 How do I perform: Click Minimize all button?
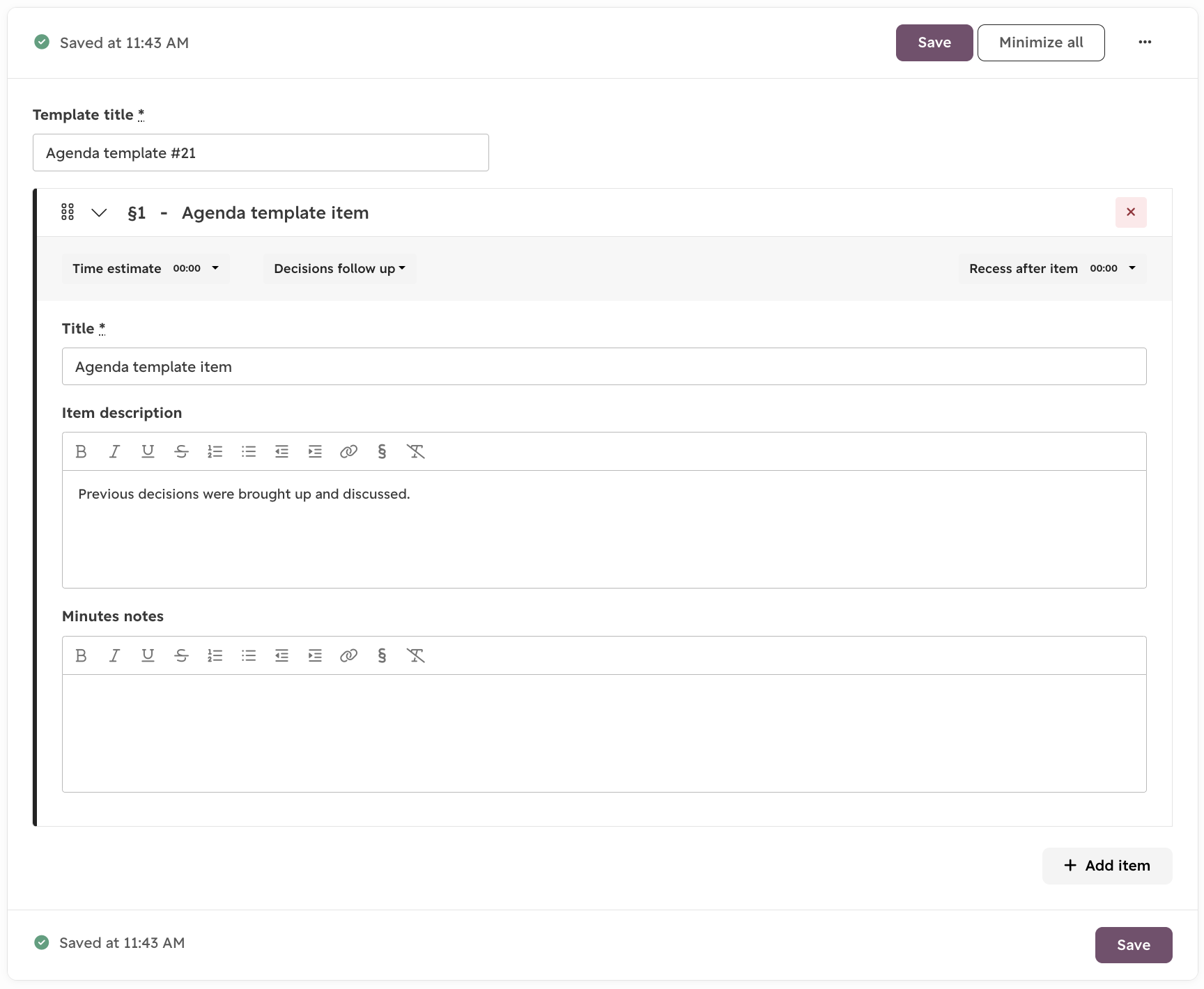coord(1041,42)
